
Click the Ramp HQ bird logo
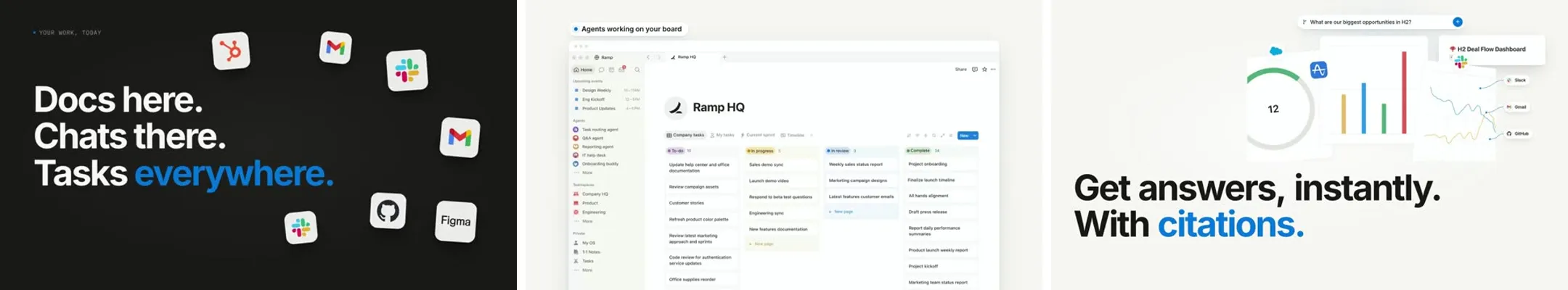676,107
